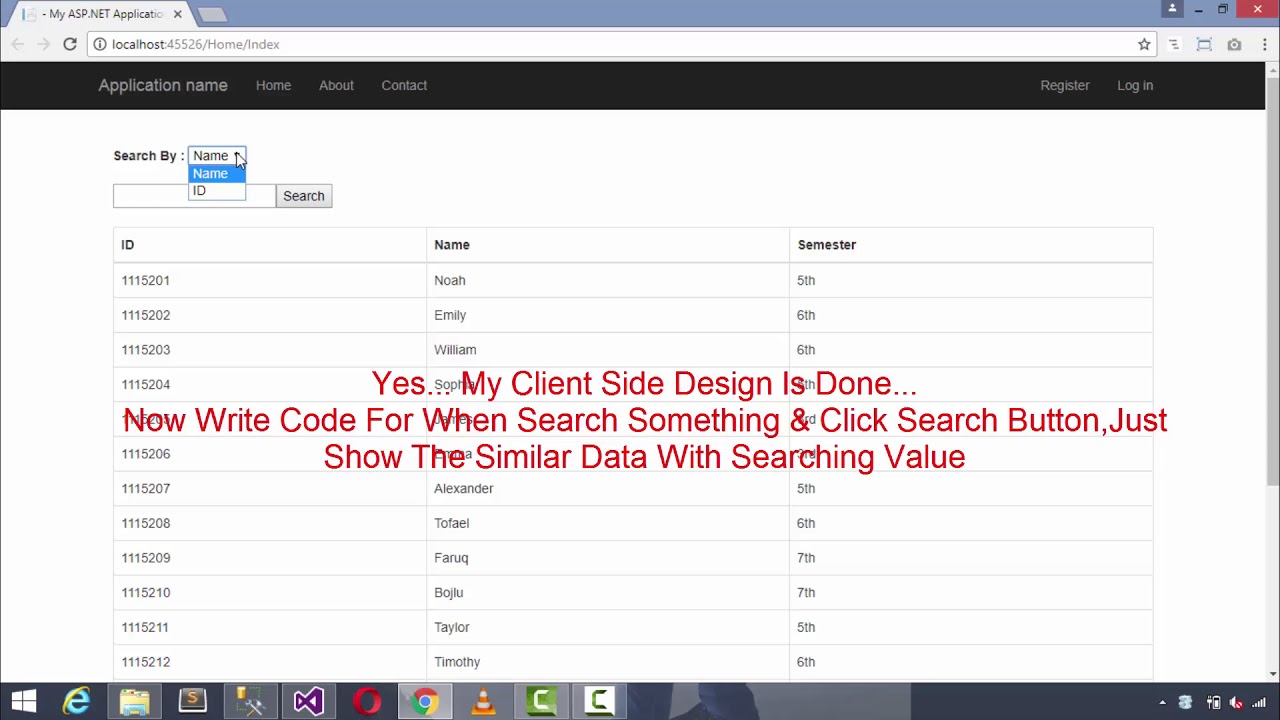Click the site information icon in address bar
The height and width of the screenshot is (720, 1280).
pos(99,44)
